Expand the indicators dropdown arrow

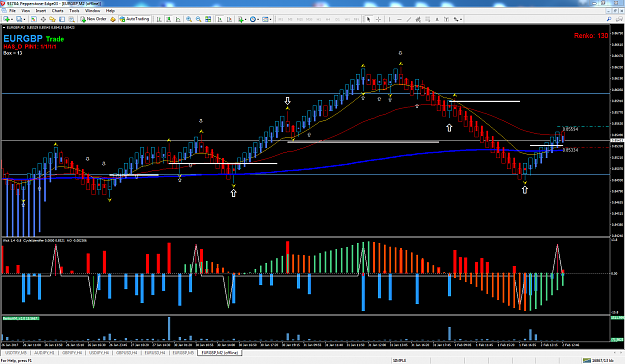tap(246, 19)
